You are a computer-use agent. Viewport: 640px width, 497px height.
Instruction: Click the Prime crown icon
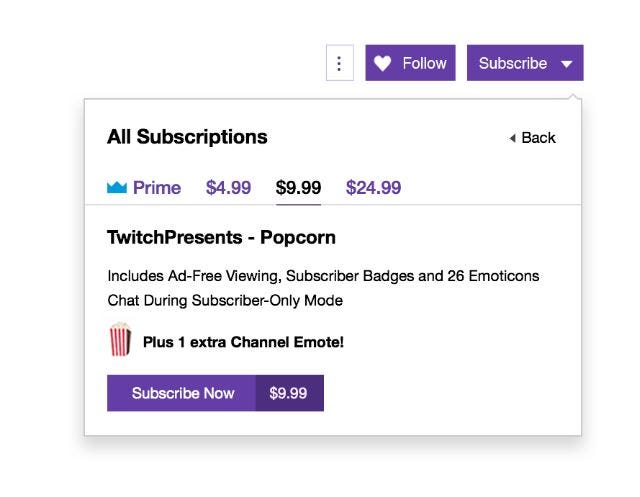tap(117, 187)
